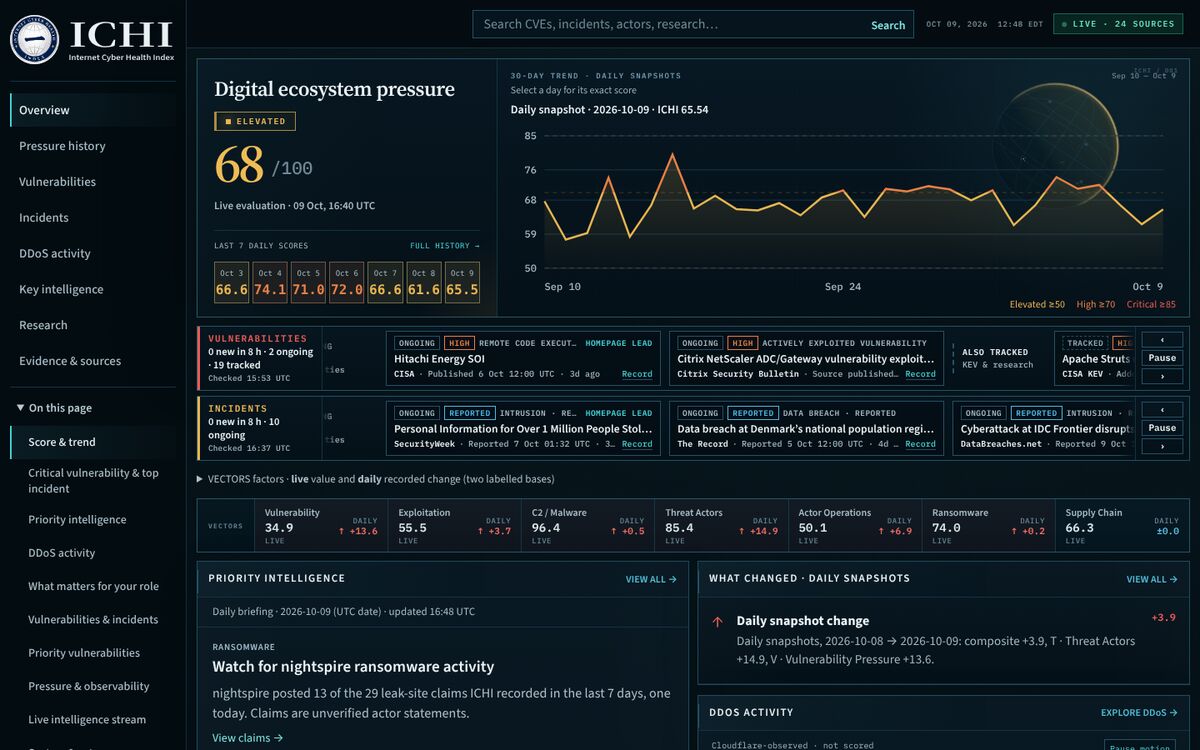Open the Apache Struts tracked card

(1094, 358)
